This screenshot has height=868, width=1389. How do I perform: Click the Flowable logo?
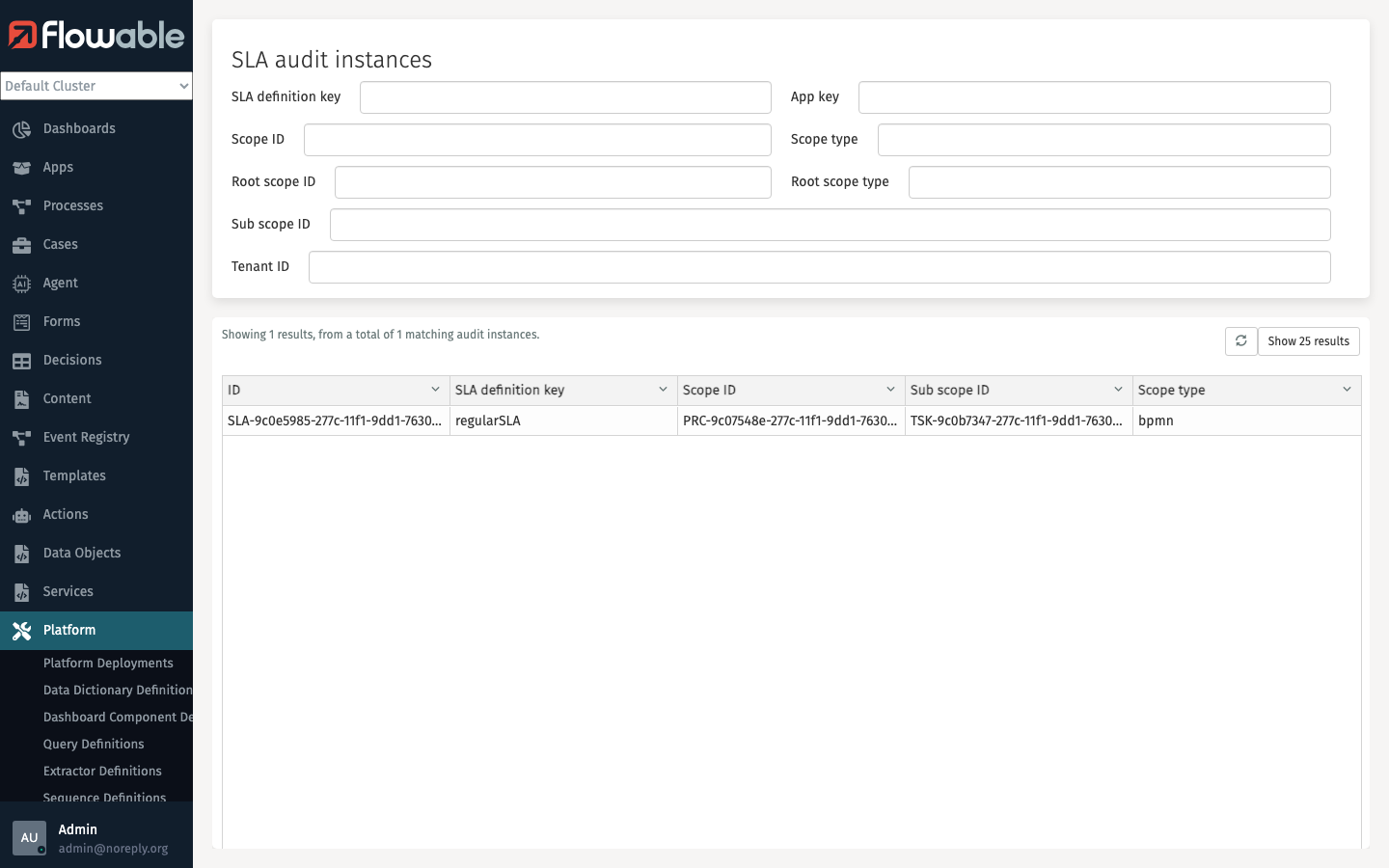click(x=96, y=36)
